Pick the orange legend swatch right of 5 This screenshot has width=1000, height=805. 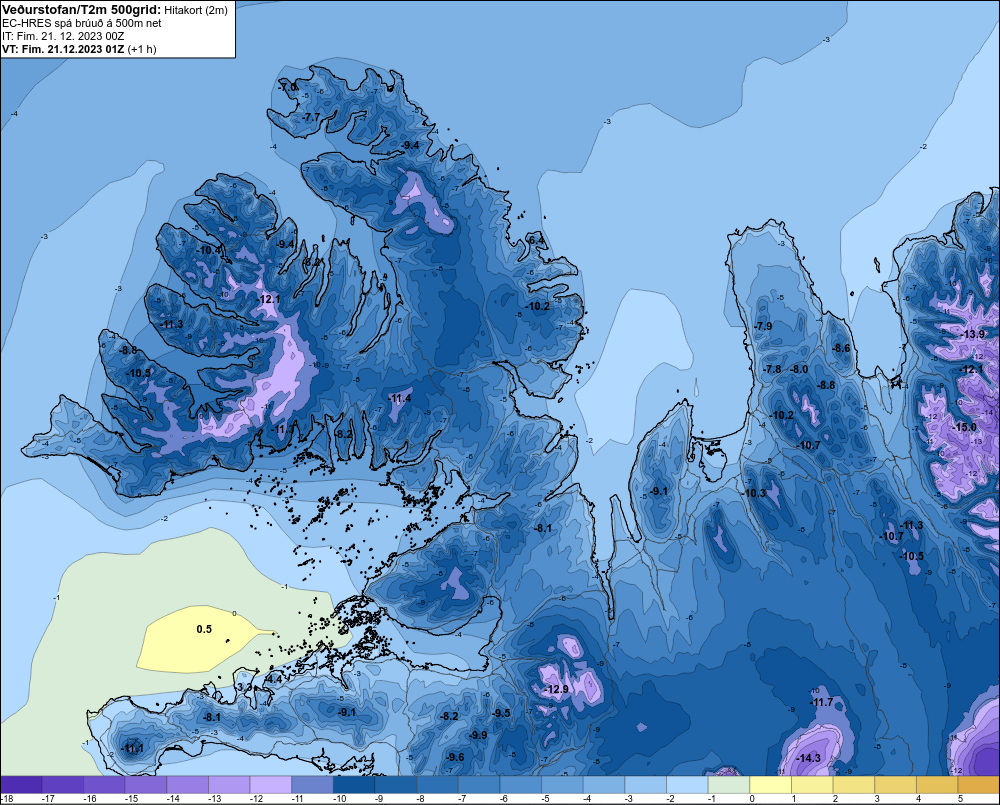pos(979,785)
